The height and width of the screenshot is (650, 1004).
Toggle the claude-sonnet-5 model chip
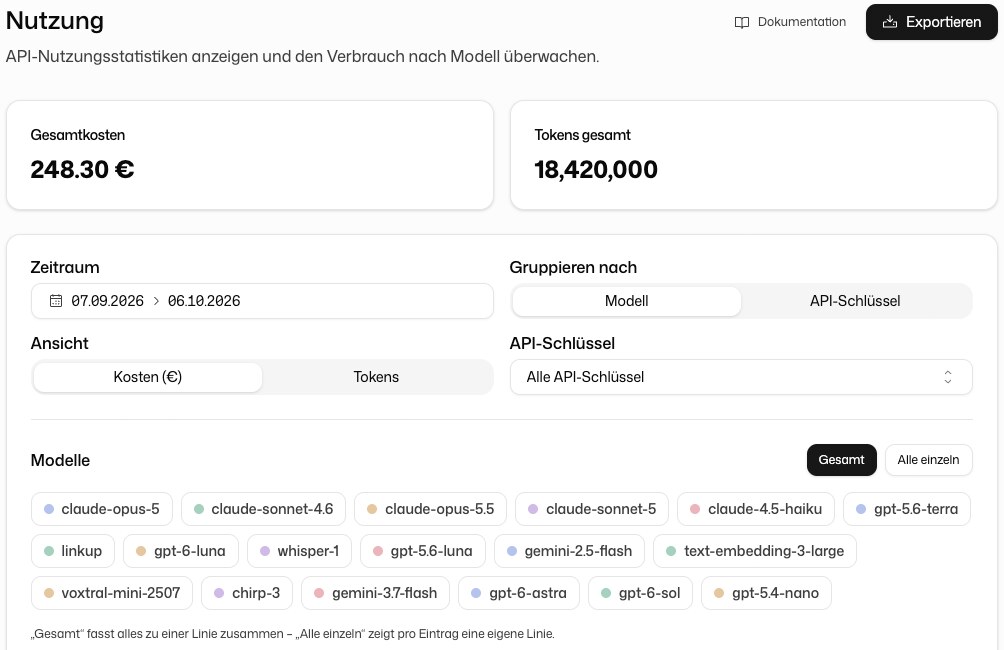click(x=592, y=509)
